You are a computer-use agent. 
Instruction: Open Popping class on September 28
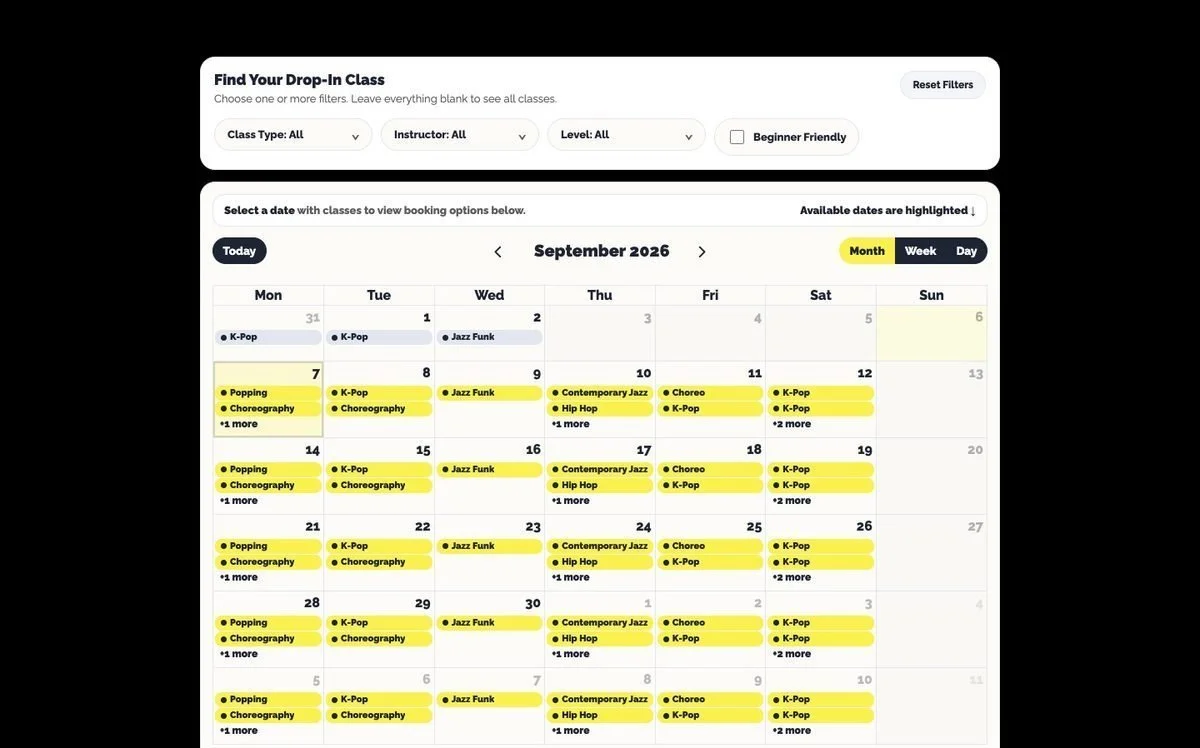(x=269, y=622)
